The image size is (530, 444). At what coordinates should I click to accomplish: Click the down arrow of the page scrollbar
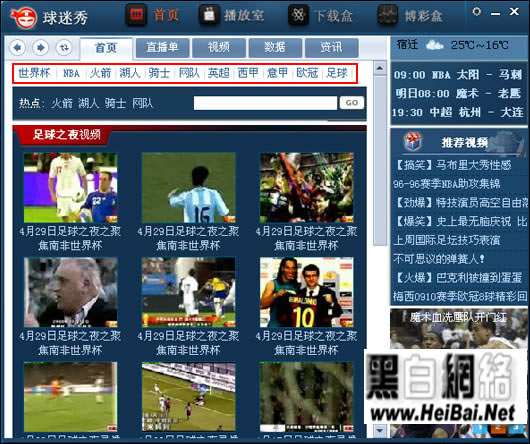pos(380,430)
